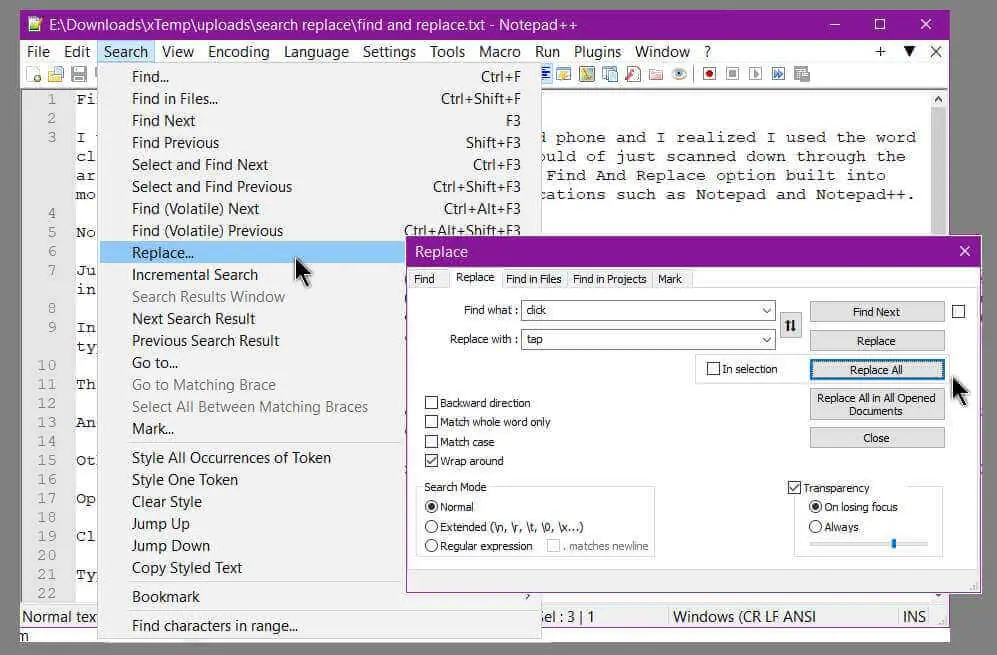Click the transparency slider handle
997x655 pixels.
(893, 544)
